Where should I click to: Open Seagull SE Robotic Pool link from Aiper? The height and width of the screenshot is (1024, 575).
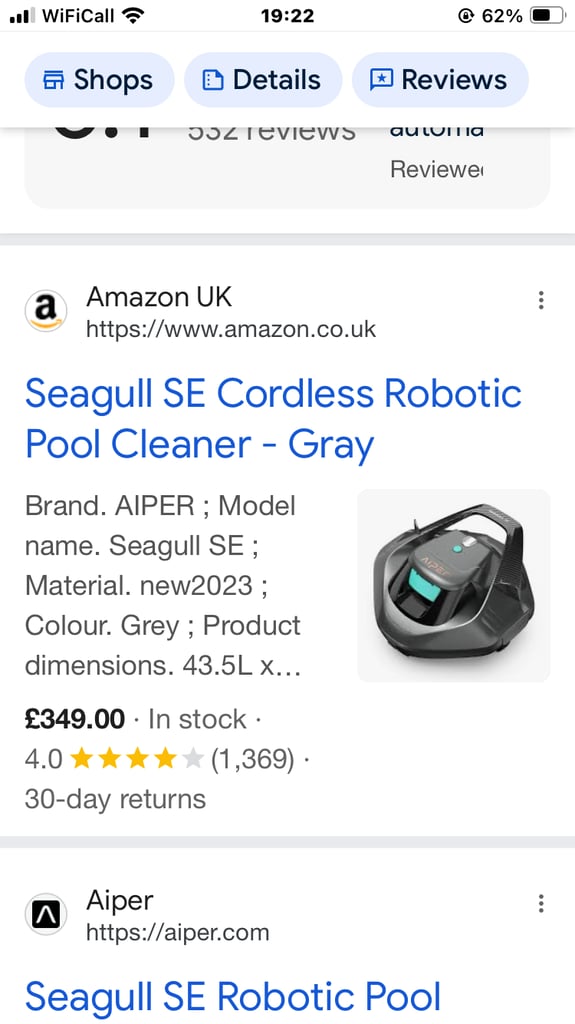coord(233,997)
